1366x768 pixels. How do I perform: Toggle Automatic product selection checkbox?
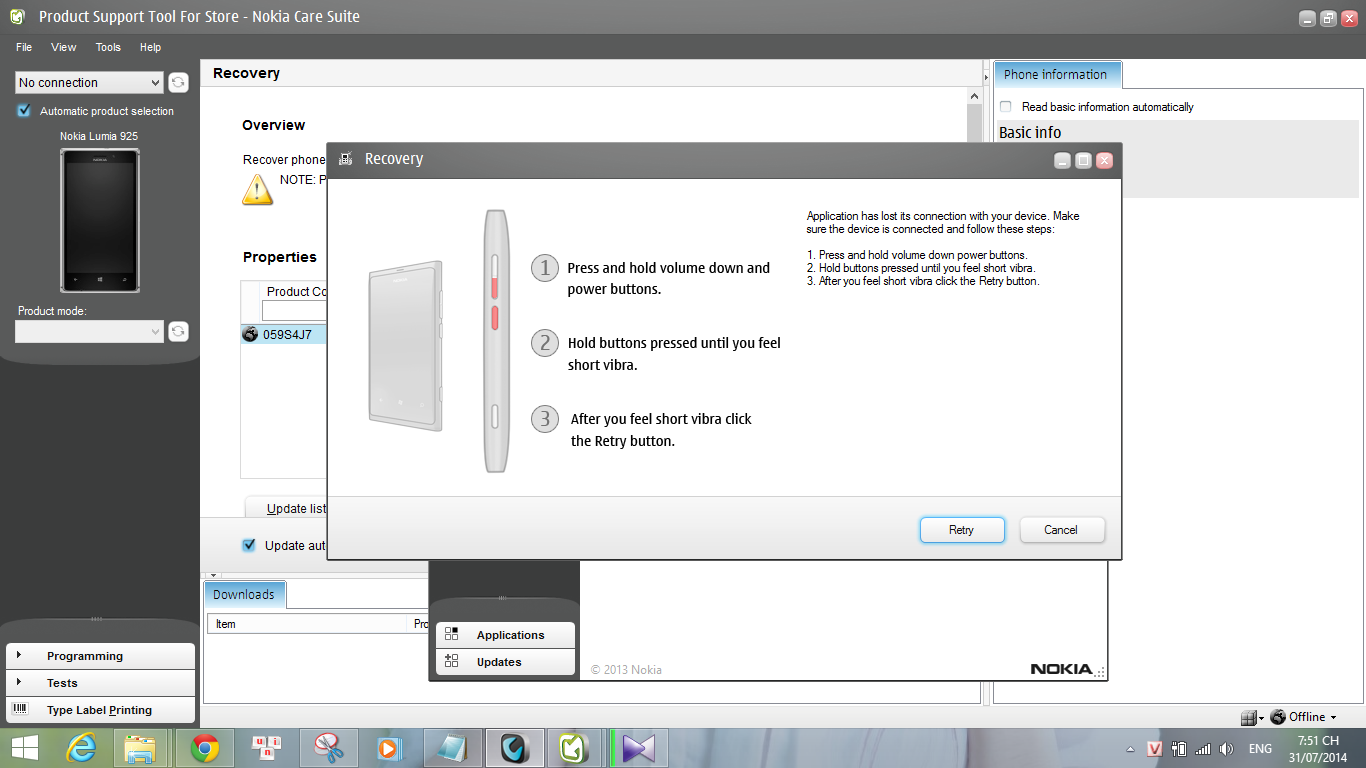24,111
